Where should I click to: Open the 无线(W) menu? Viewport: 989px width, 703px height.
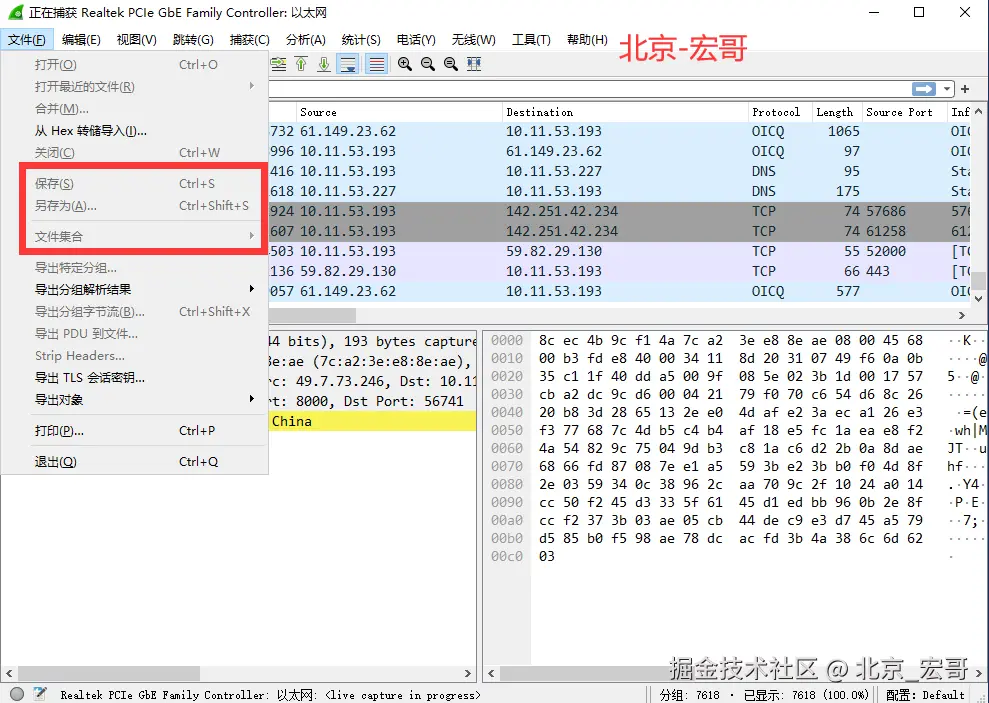point(473,40)
